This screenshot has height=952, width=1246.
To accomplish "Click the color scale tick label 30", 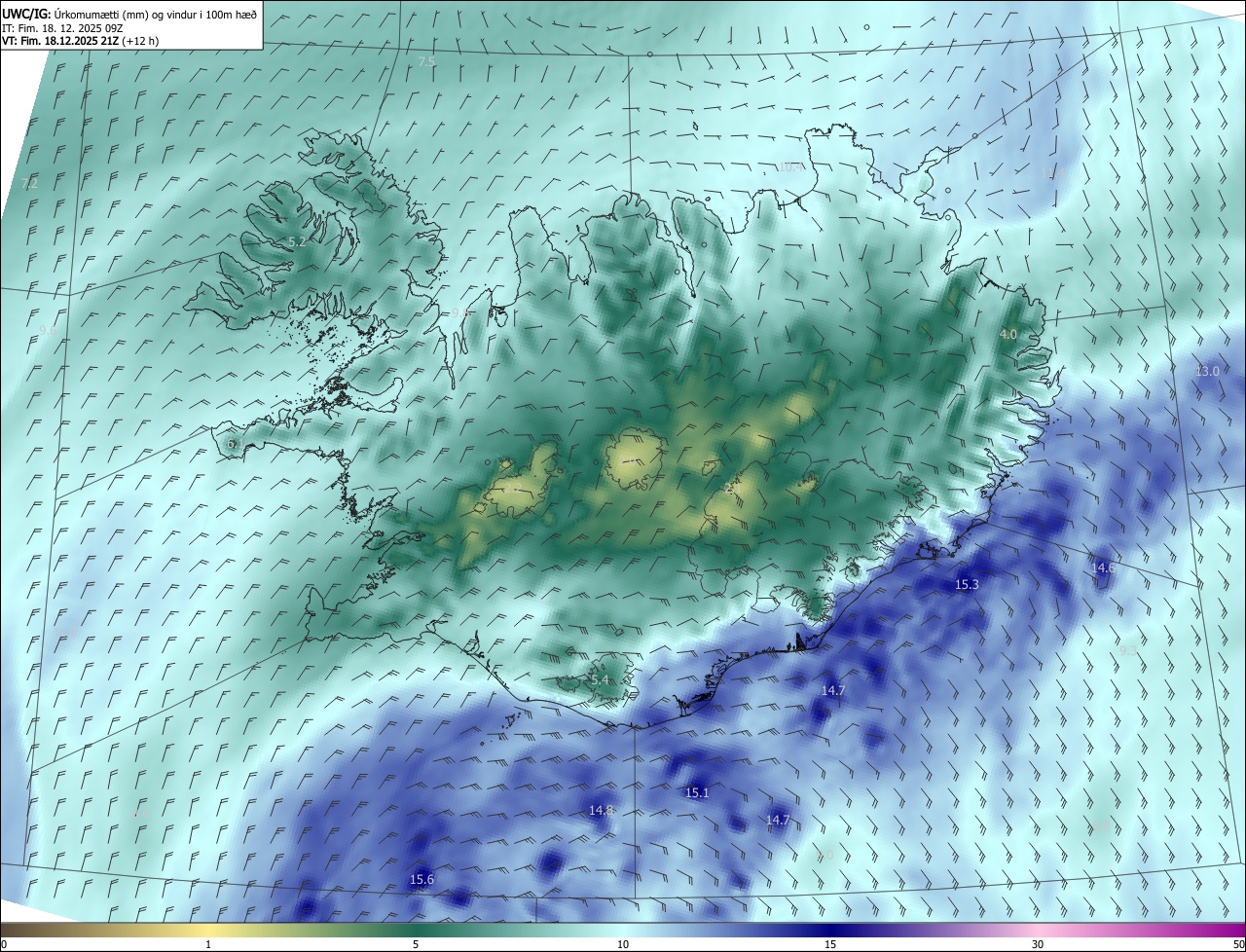I will click(x=1038, y=944).
